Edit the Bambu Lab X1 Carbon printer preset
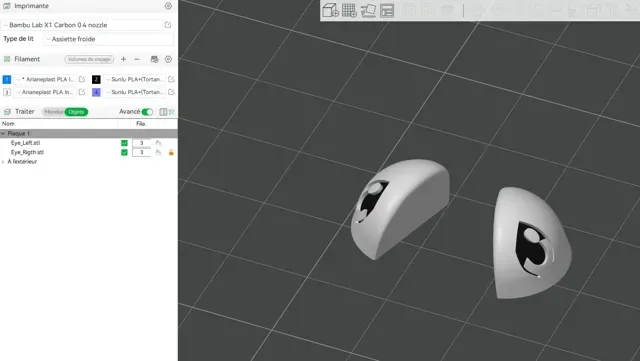 168,25
